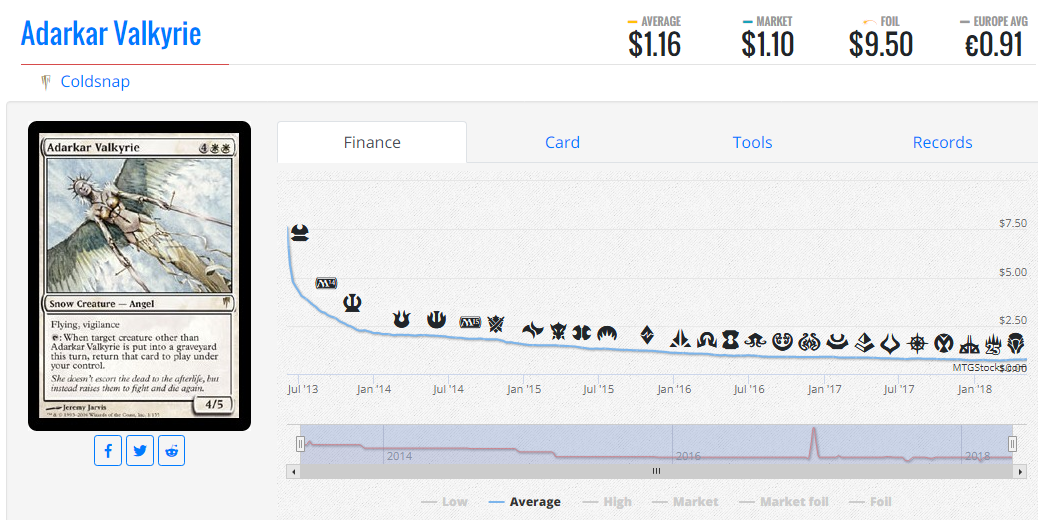Click the Amonkhet pyramid set marker
This screenshot has height=520, width=1038.
[x=865, y=343]
